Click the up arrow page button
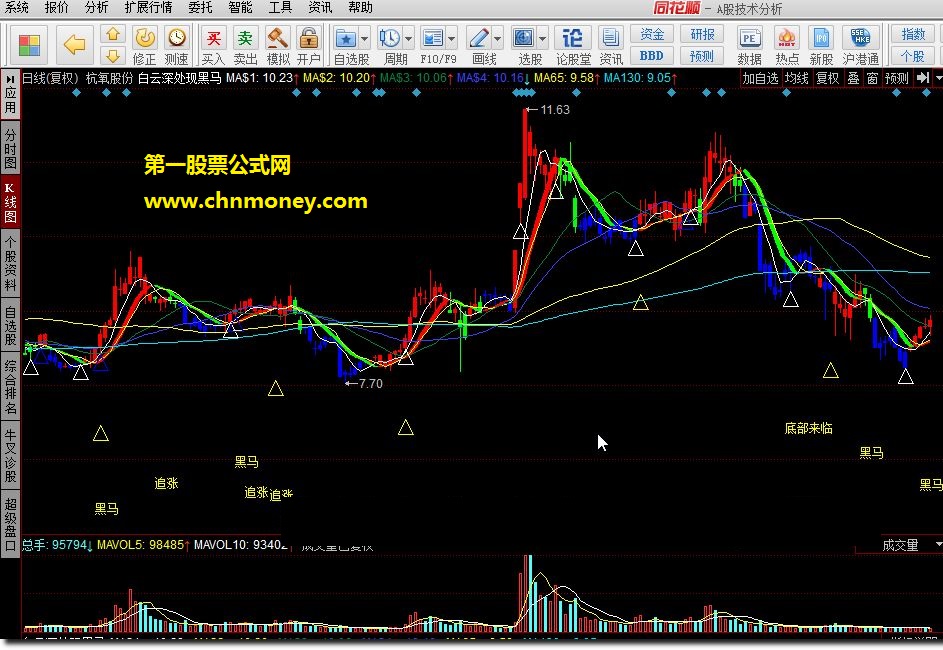The height and width of the screenshot is (650, 943). coord(112,34)
